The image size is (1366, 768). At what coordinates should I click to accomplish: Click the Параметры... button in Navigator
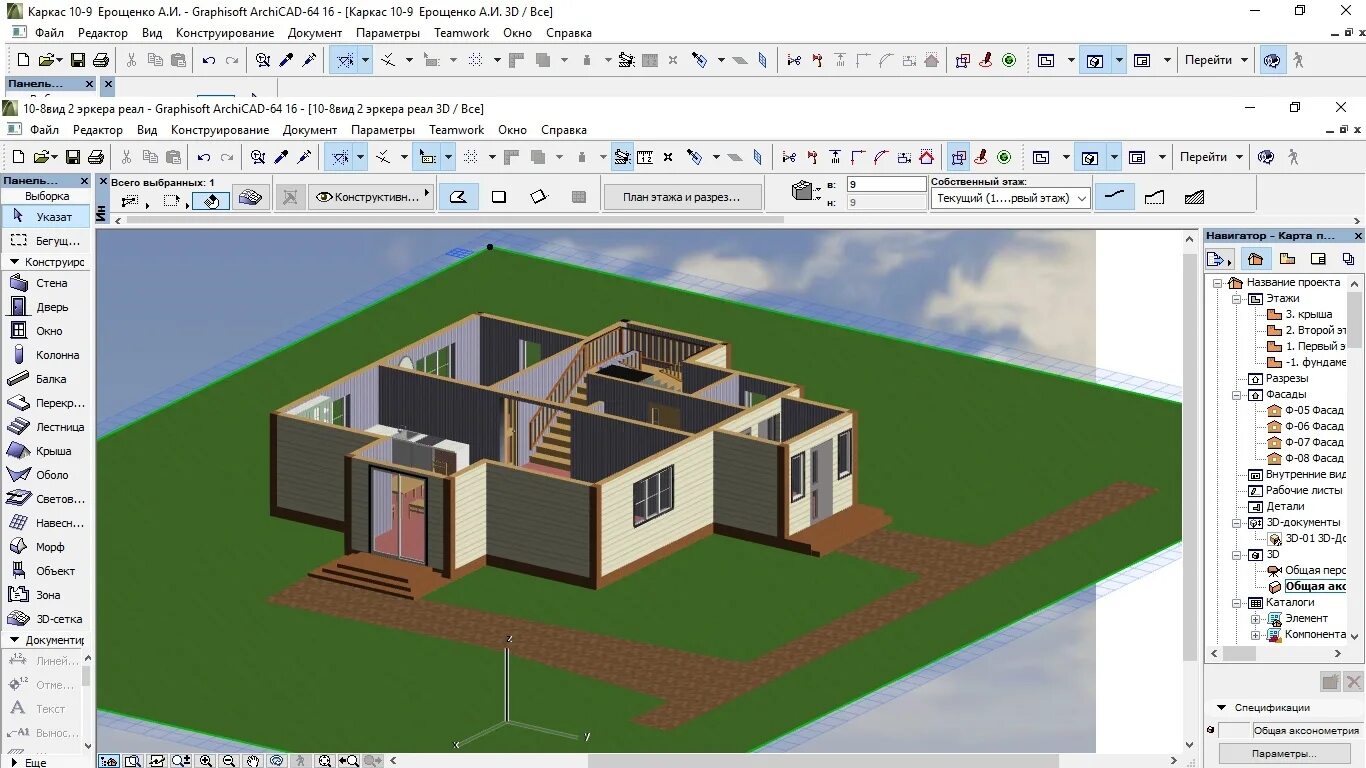point(1284,753)
